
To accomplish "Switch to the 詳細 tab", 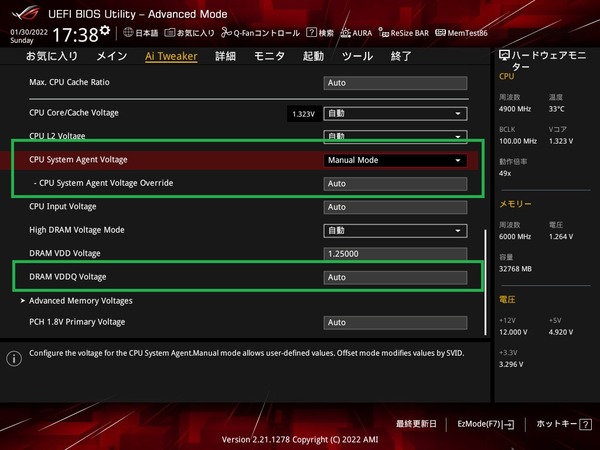I will (x=225, y=56).
